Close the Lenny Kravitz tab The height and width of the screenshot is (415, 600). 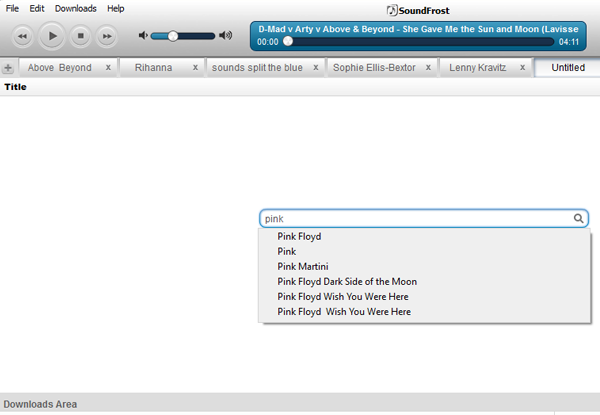point(522,68)
